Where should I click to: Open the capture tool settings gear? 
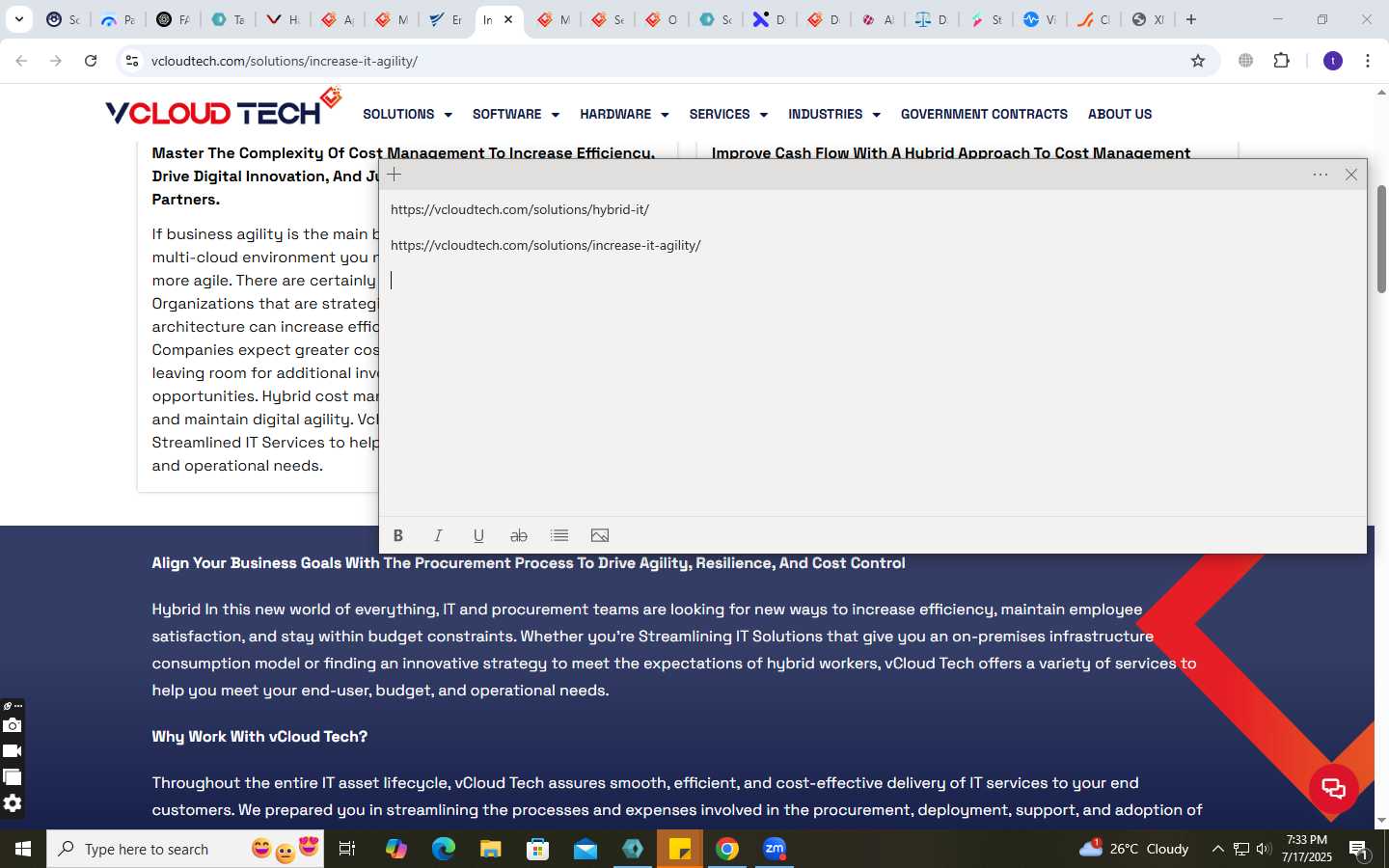coord(12,803)
